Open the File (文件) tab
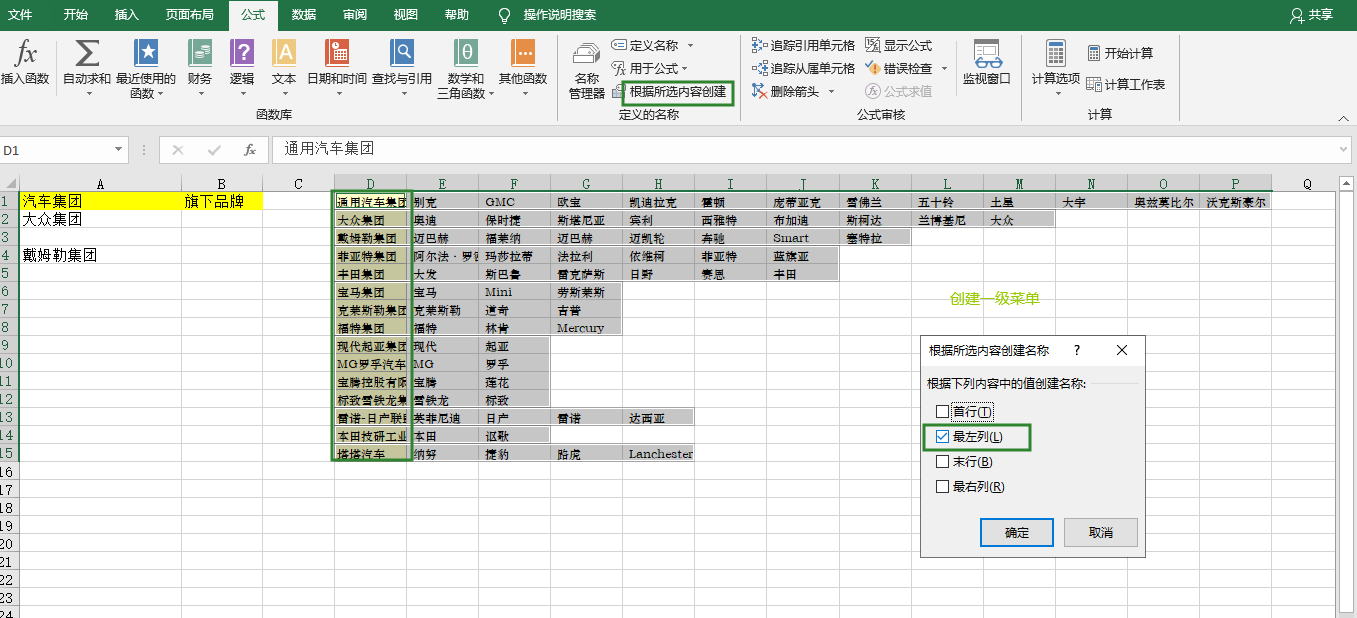 20,15
